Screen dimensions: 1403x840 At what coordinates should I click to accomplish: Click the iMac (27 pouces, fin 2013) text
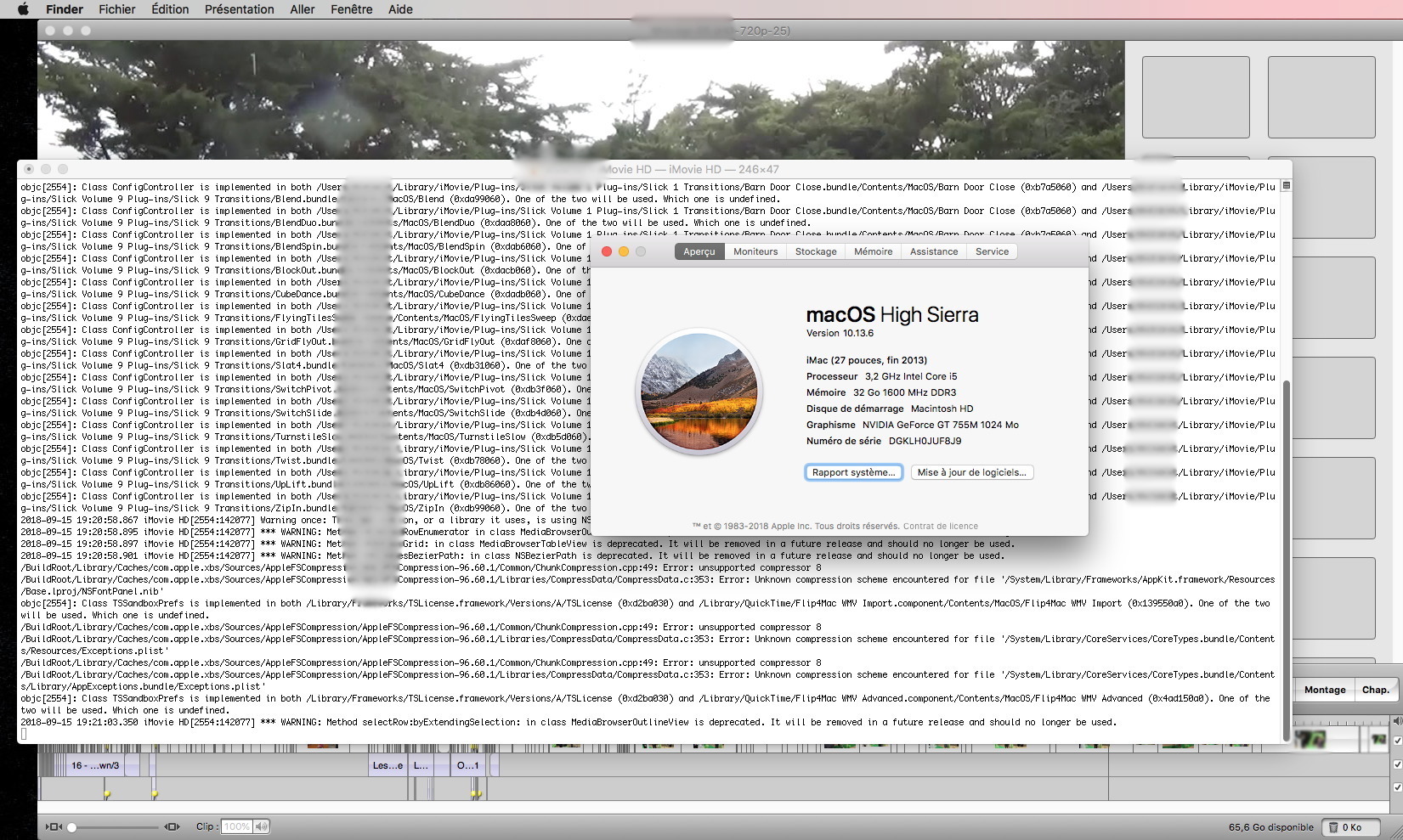pos(867,360)
